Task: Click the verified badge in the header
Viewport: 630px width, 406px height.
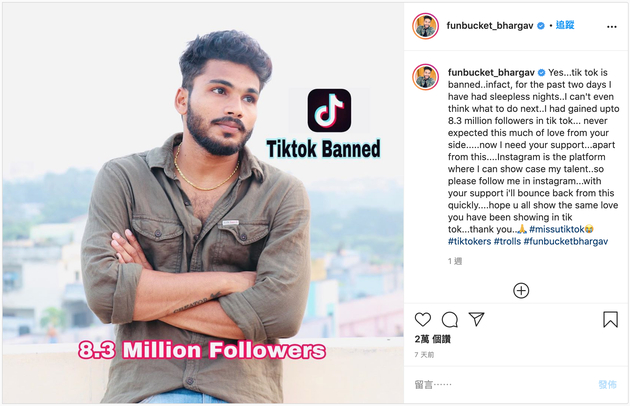Action: (541, 26)
